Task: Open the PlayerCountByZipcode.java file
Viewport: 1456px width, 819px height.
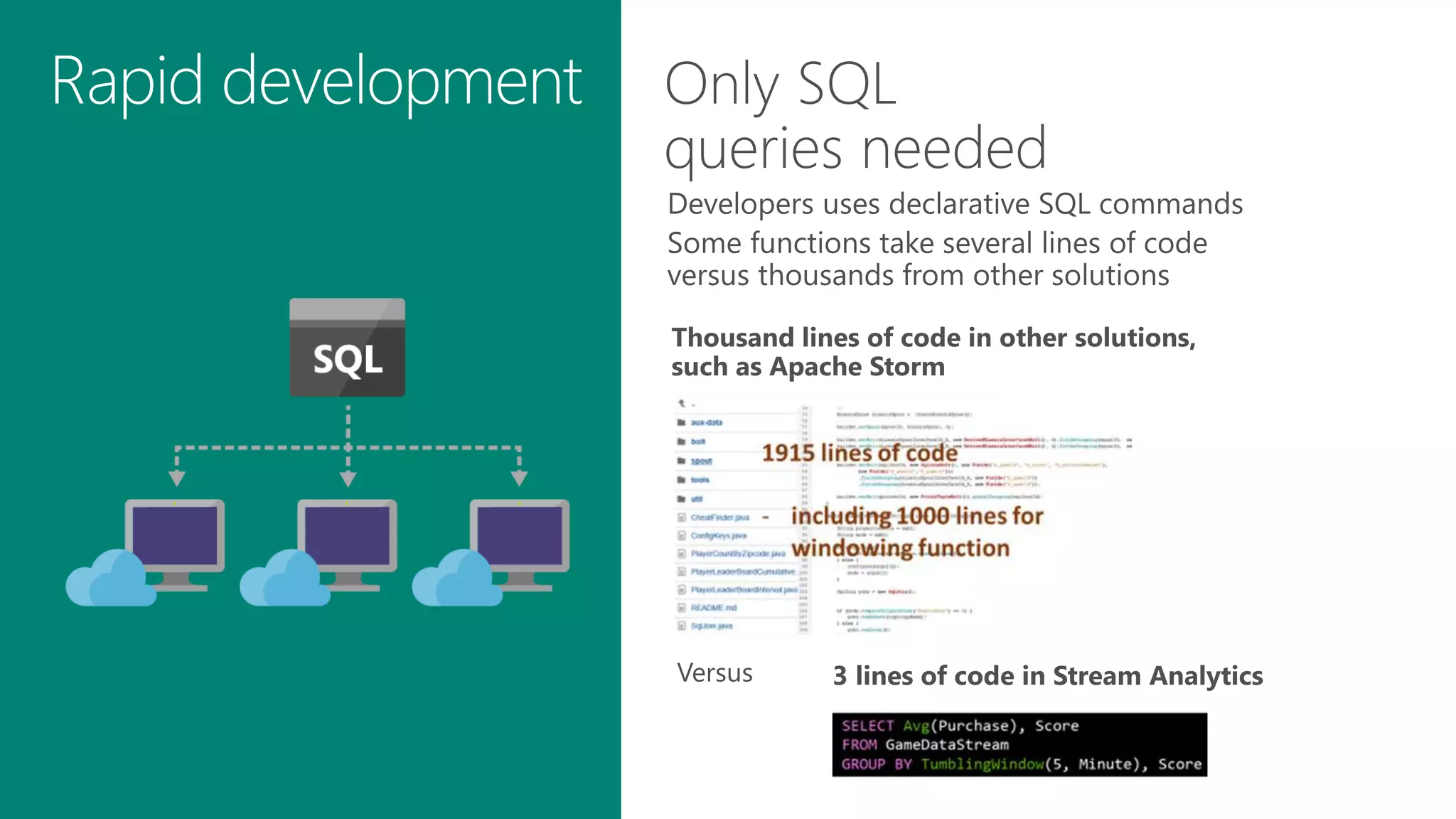Action: pos(737,553)
